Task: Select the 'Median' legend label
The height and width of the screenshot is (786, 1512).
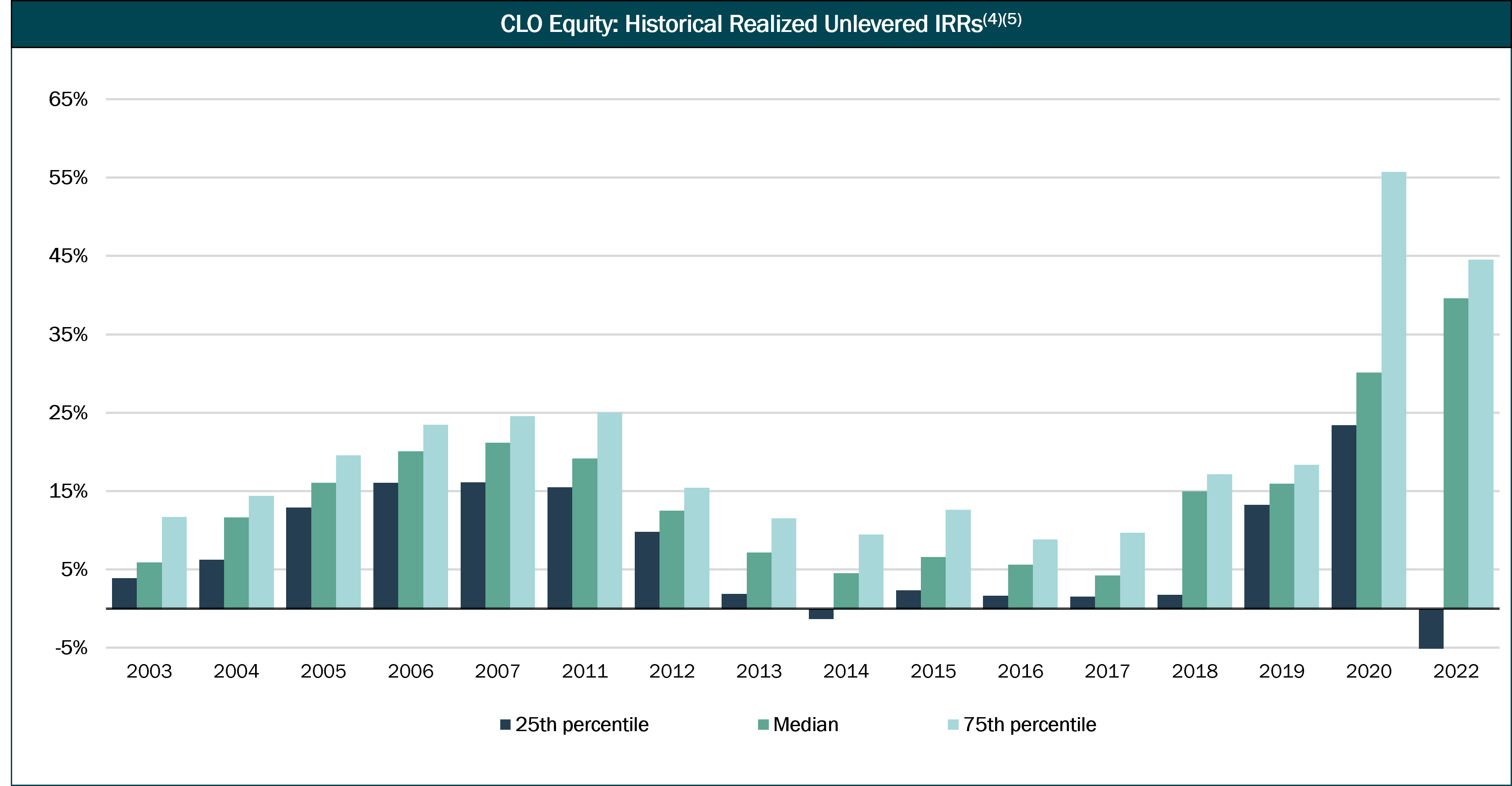Action: 805,724
